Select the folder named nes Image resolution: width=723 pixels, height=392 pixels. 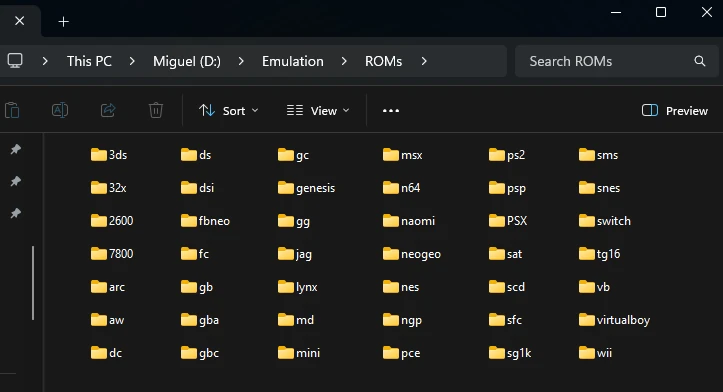pos(401,287)
